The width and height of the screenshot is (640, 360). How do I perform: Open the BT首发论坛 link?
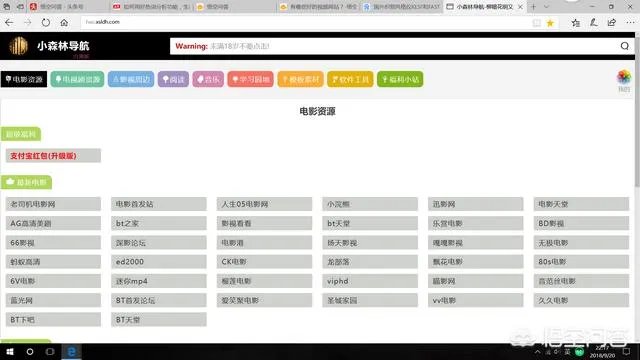(x=159, y=300)
